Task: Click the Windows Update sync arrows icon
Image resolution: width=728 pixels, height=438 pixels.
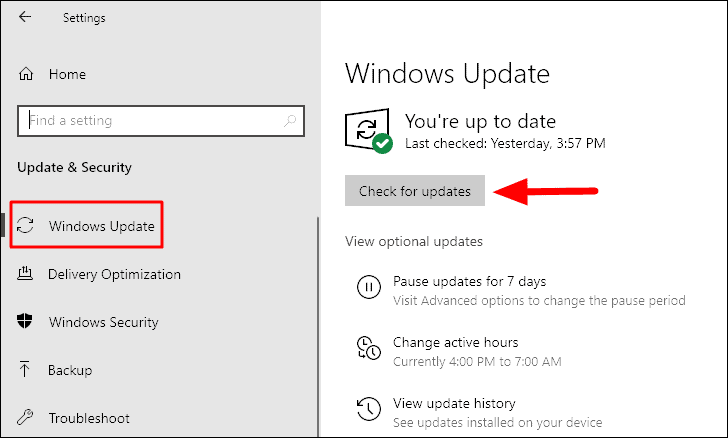Action: click(x=25, y=225)
